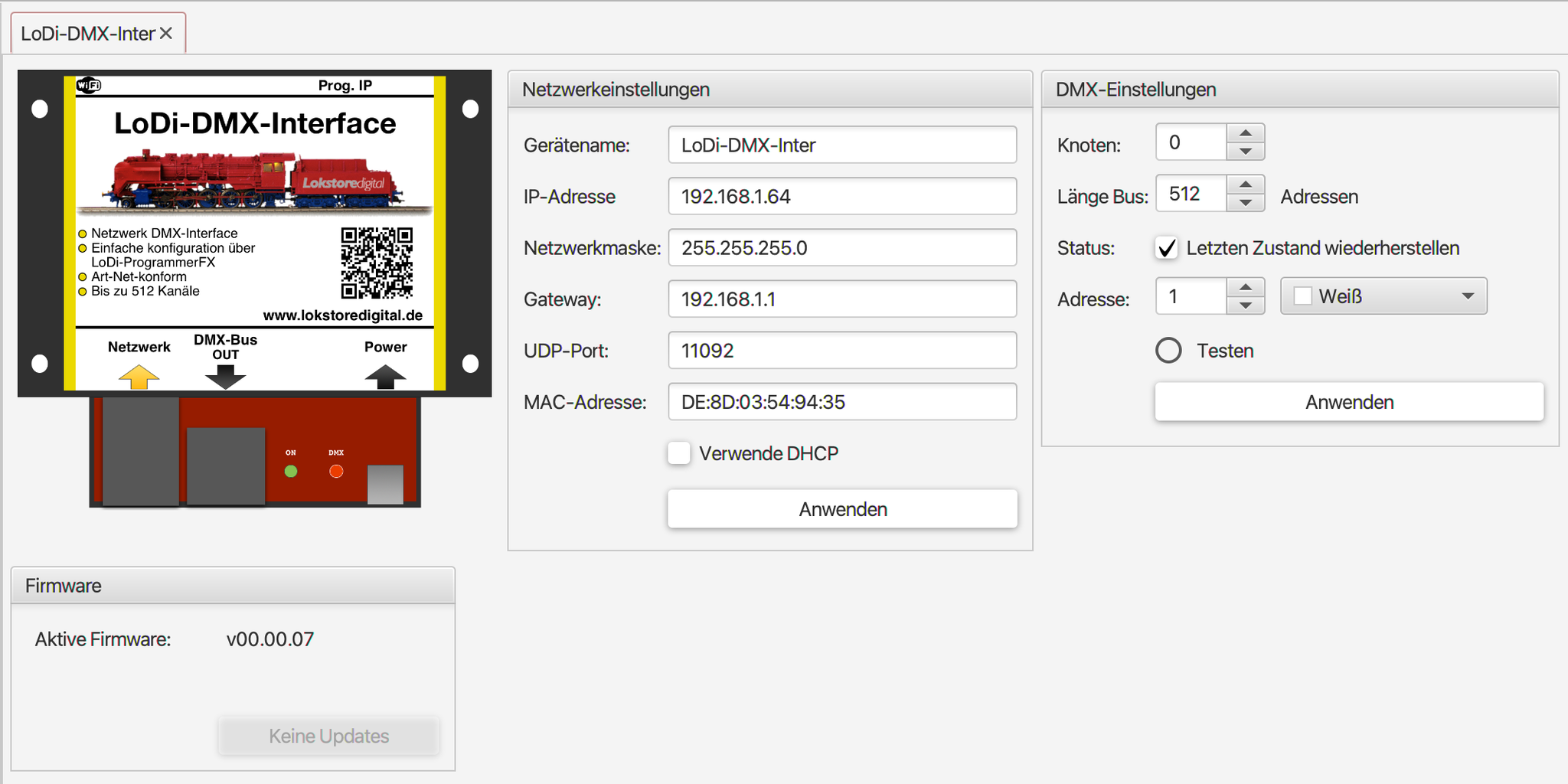Apply DMX settings with Anwenden

(1349, 402)
